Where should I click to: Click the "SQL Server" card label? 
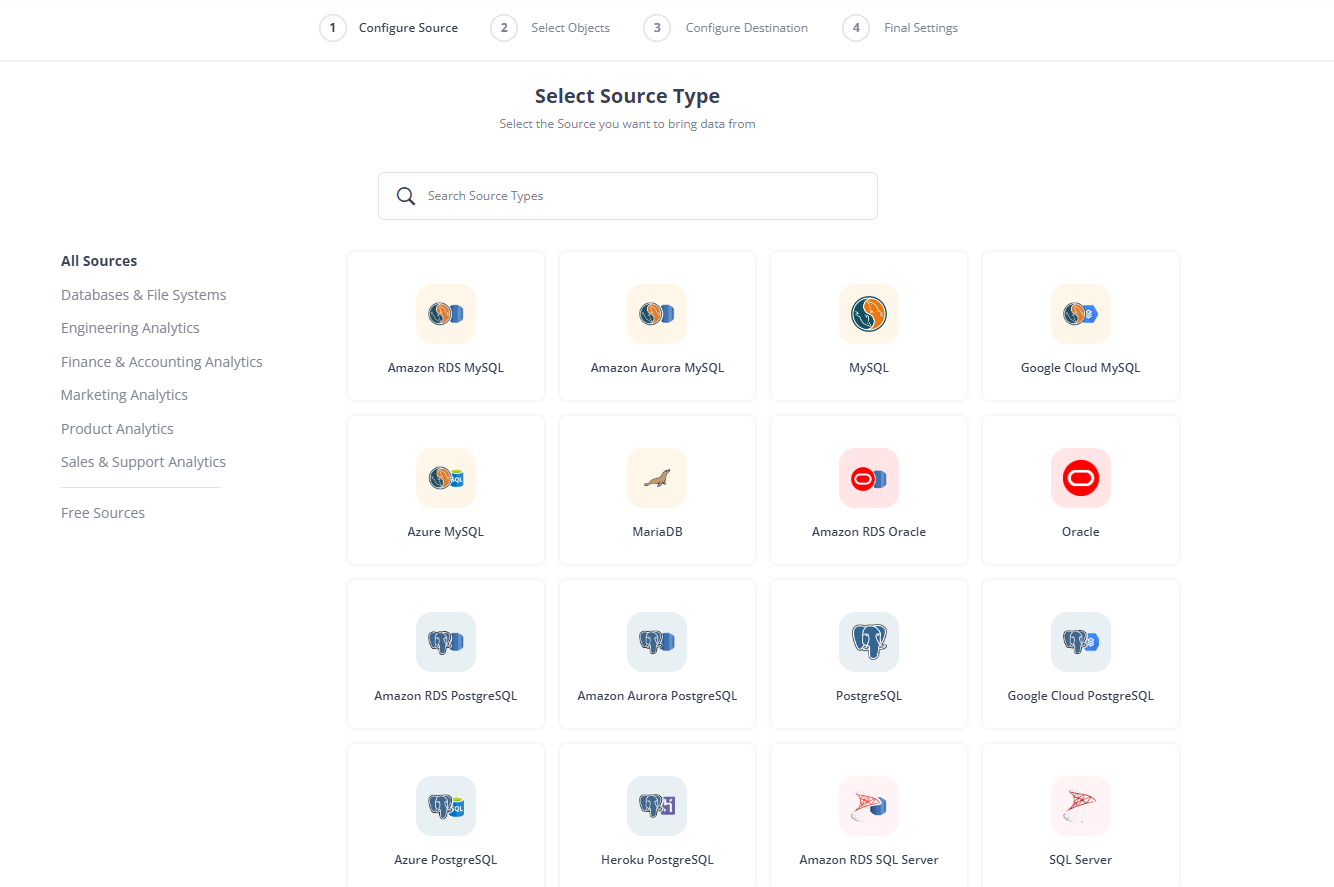pos(1081,860)
